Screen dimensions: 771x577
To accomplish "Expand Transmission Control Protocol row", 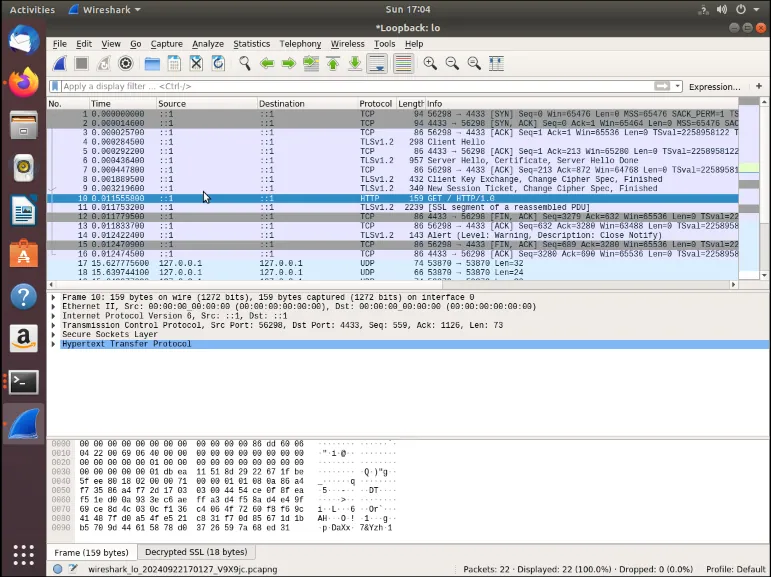I will click(x=53, y=325).
